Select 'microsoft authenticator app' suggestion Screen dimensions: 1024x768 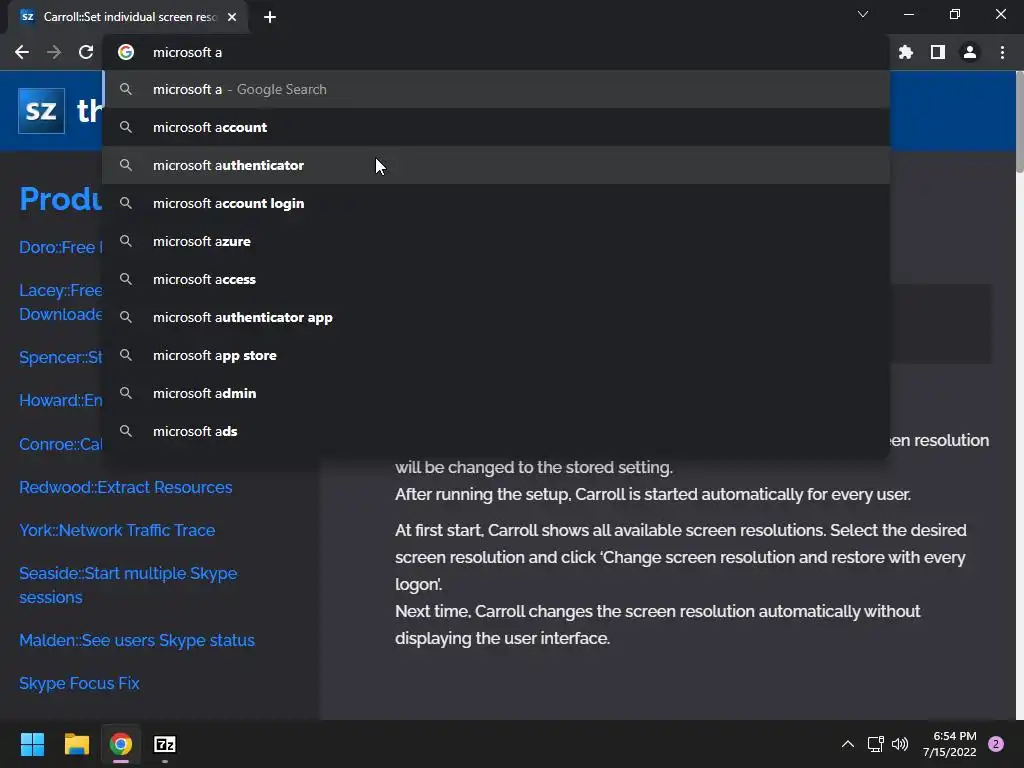click(x=496, y=317)
